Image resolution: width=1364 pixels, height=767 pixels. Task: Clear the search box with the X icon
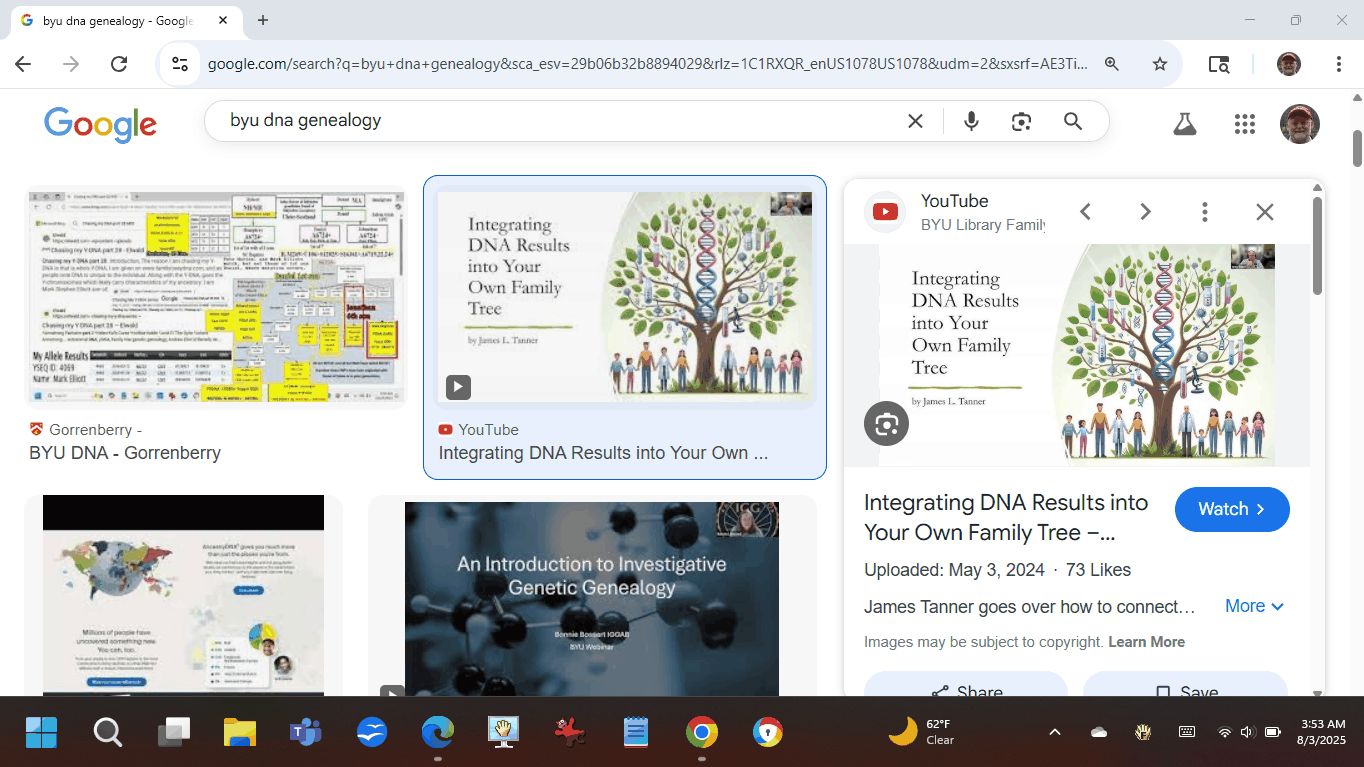pyautogui.click(x=915, y=121)
